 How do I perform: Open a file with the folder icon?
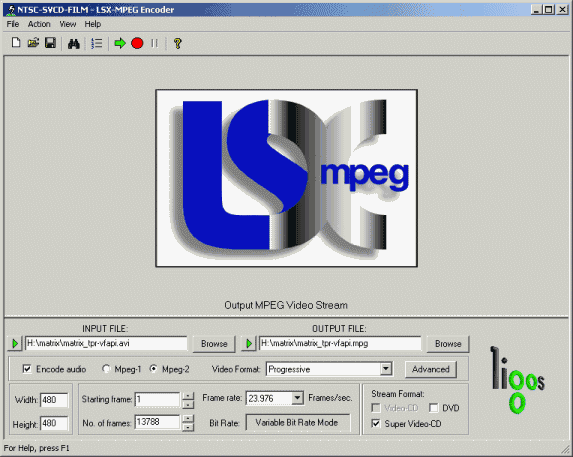pyautogui.click(x=33, y=43)
